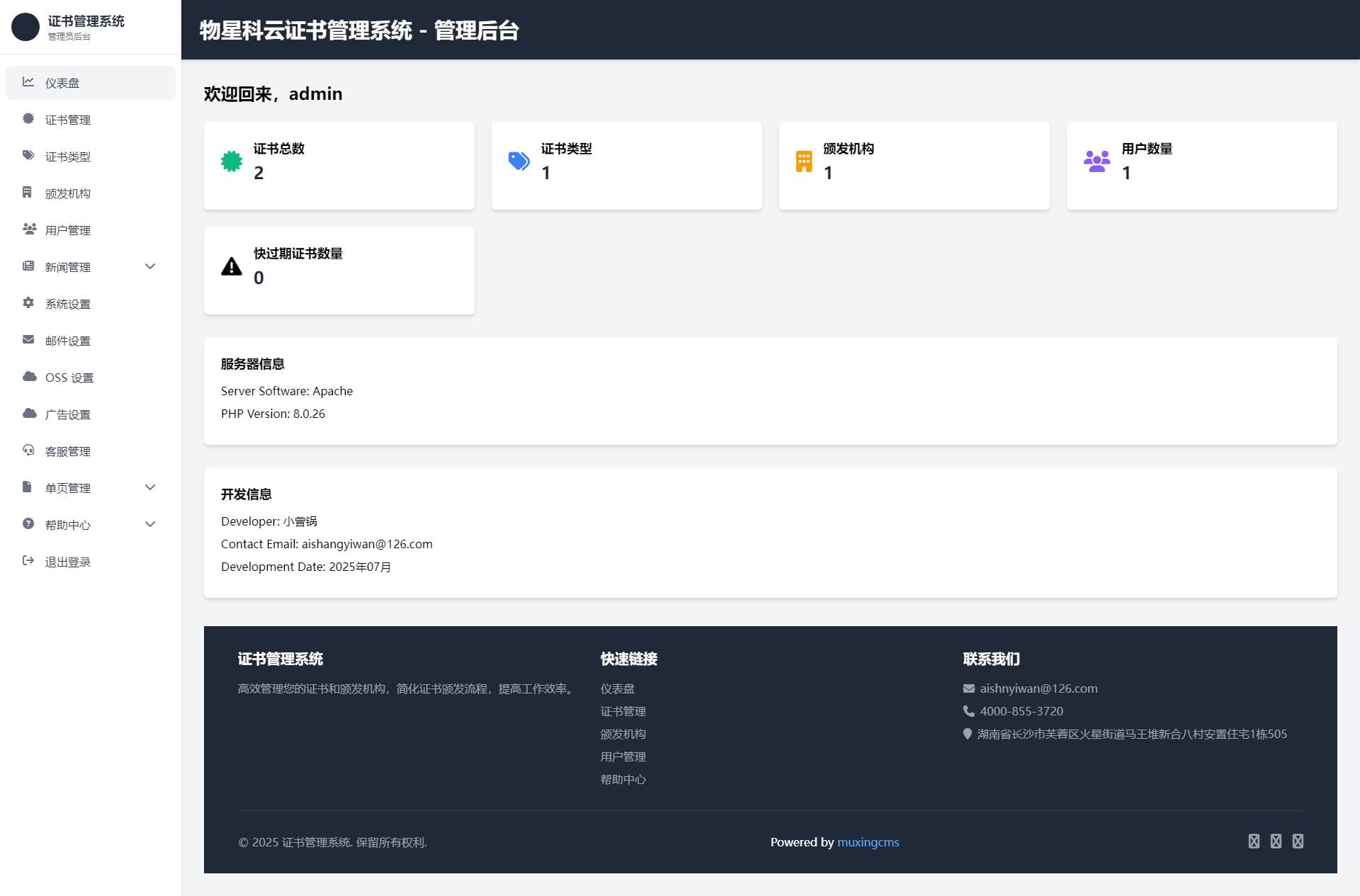Expand the 新闻管理 submenu chevron
Viewport: 1360px width, 896px height.
150,266
